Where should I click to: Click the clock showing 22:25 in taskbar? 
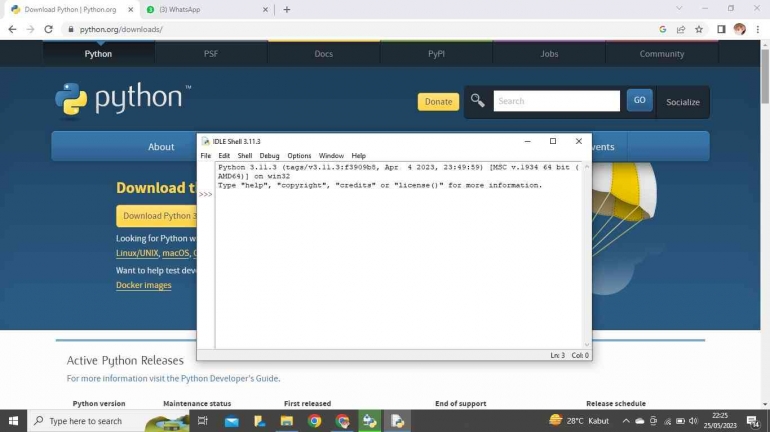pos(719,421)
